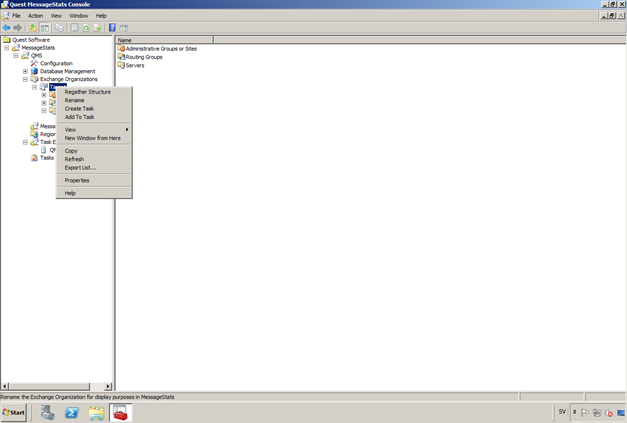Collapse the QMS tree node

click(16, 56)
